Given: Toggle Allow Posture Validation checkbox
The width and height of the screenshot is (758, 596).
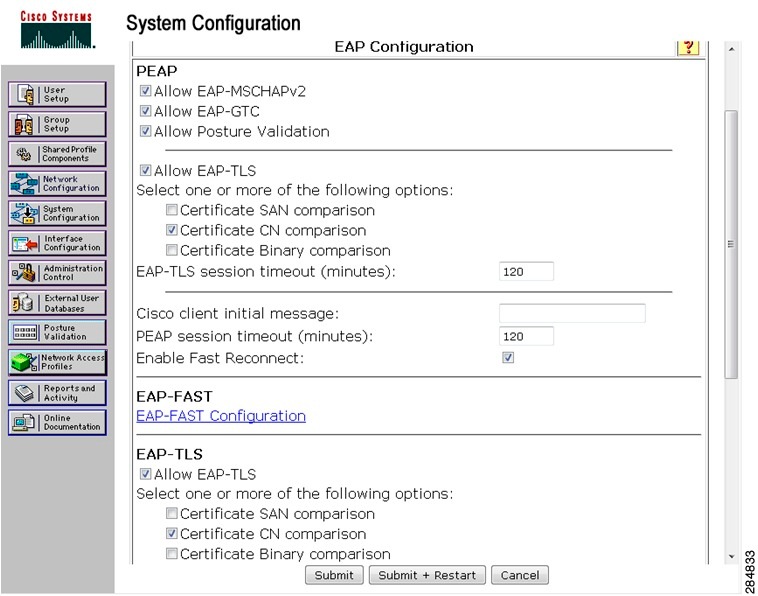Looking at the screenshot, I should [x=145, y=131].
